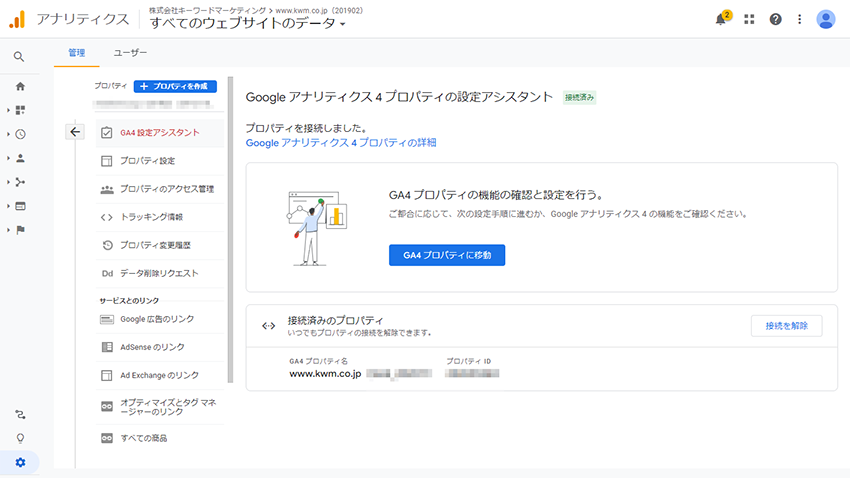Expand the Customization section arrow

tap(8, 110)
